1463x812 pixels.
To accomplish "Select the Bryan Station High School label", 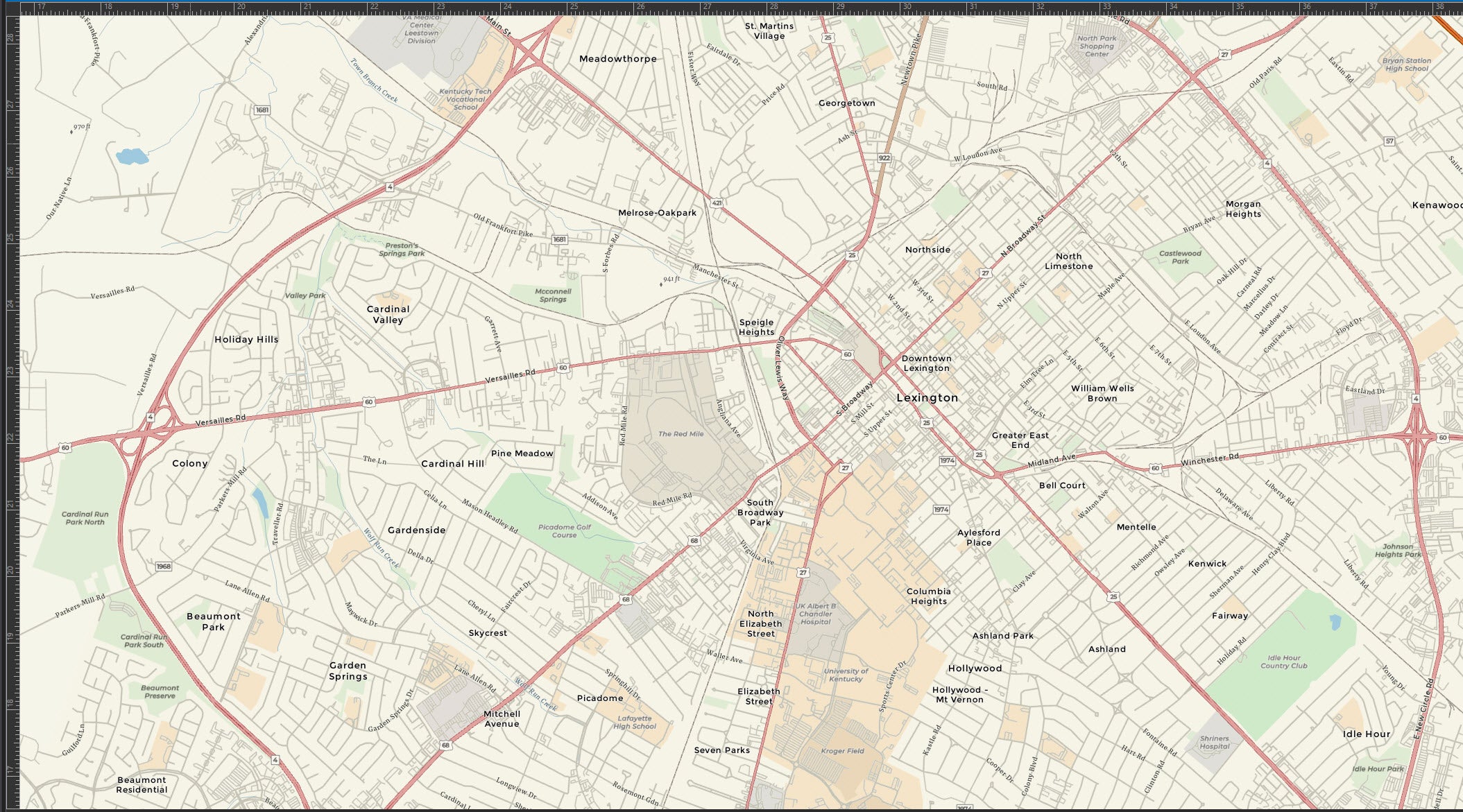I will tap(1407, 64).
